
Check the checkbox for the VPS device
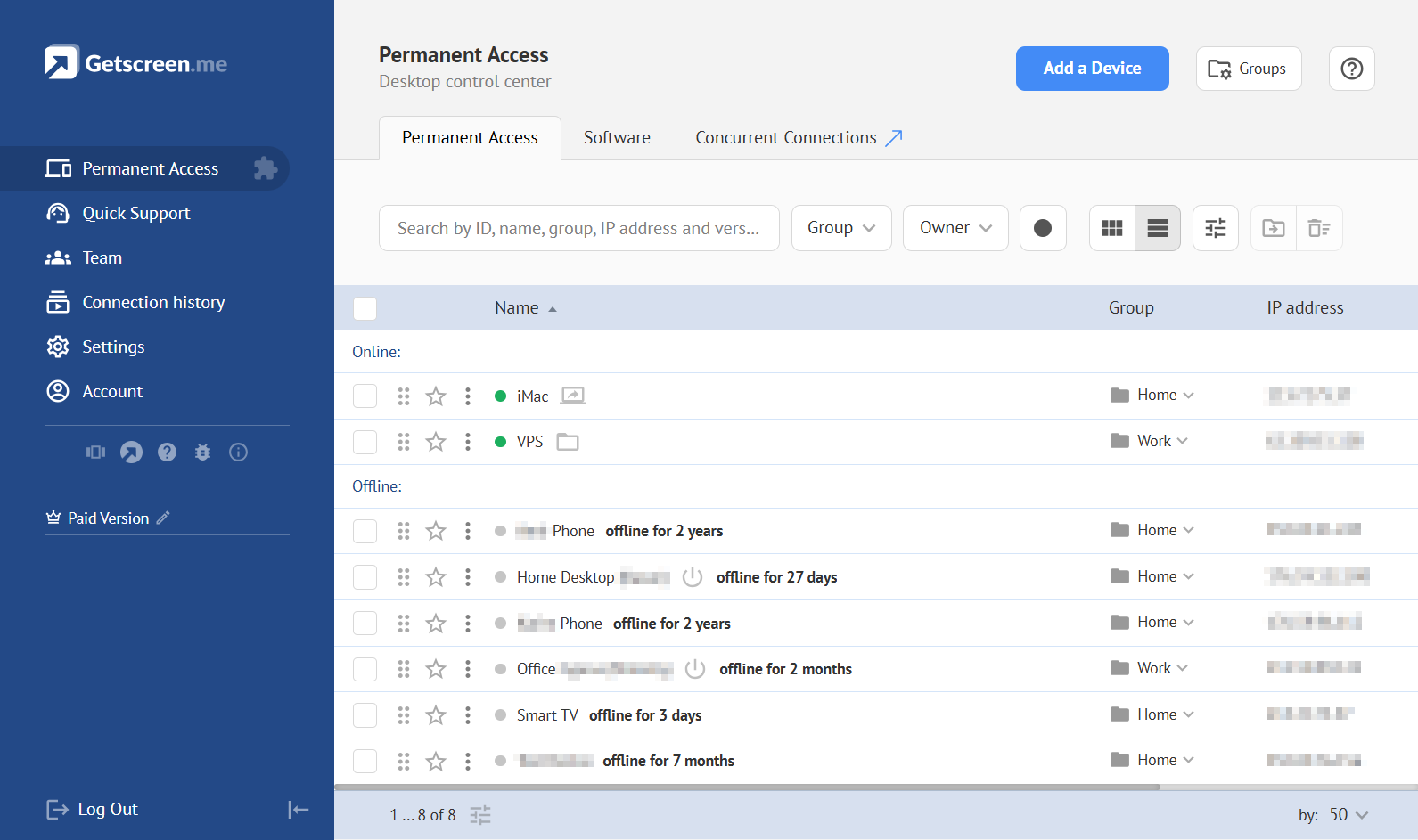tap(365, 442)
